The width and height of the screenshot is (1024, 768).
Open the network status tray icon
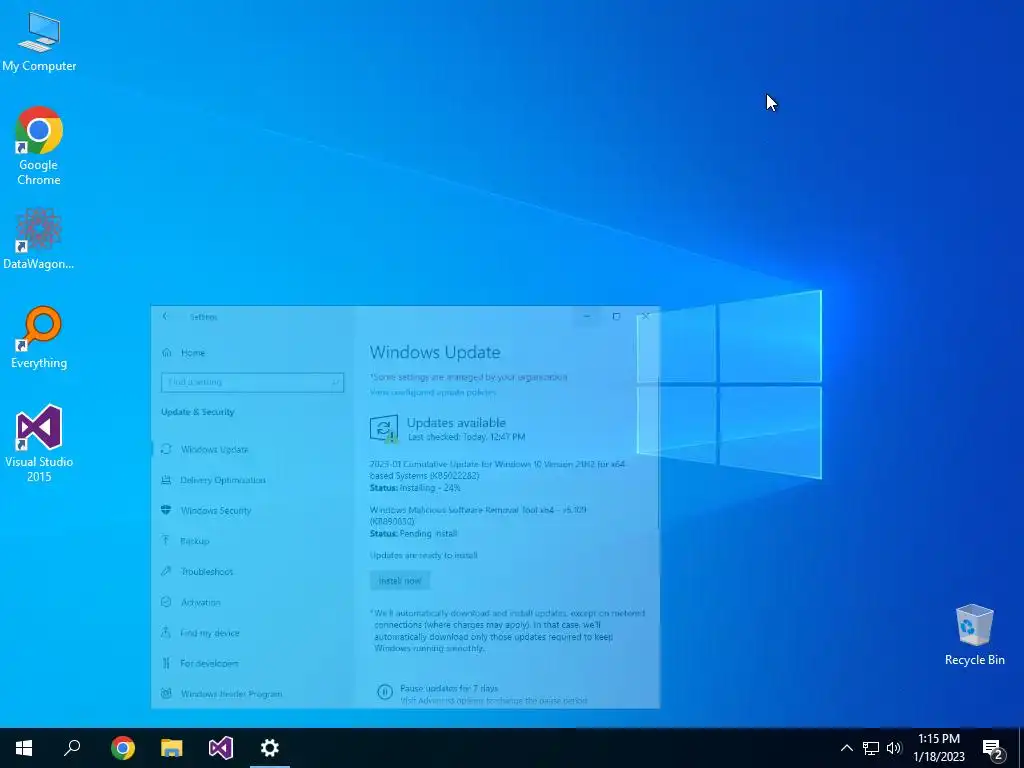click(x=871, y=748)
